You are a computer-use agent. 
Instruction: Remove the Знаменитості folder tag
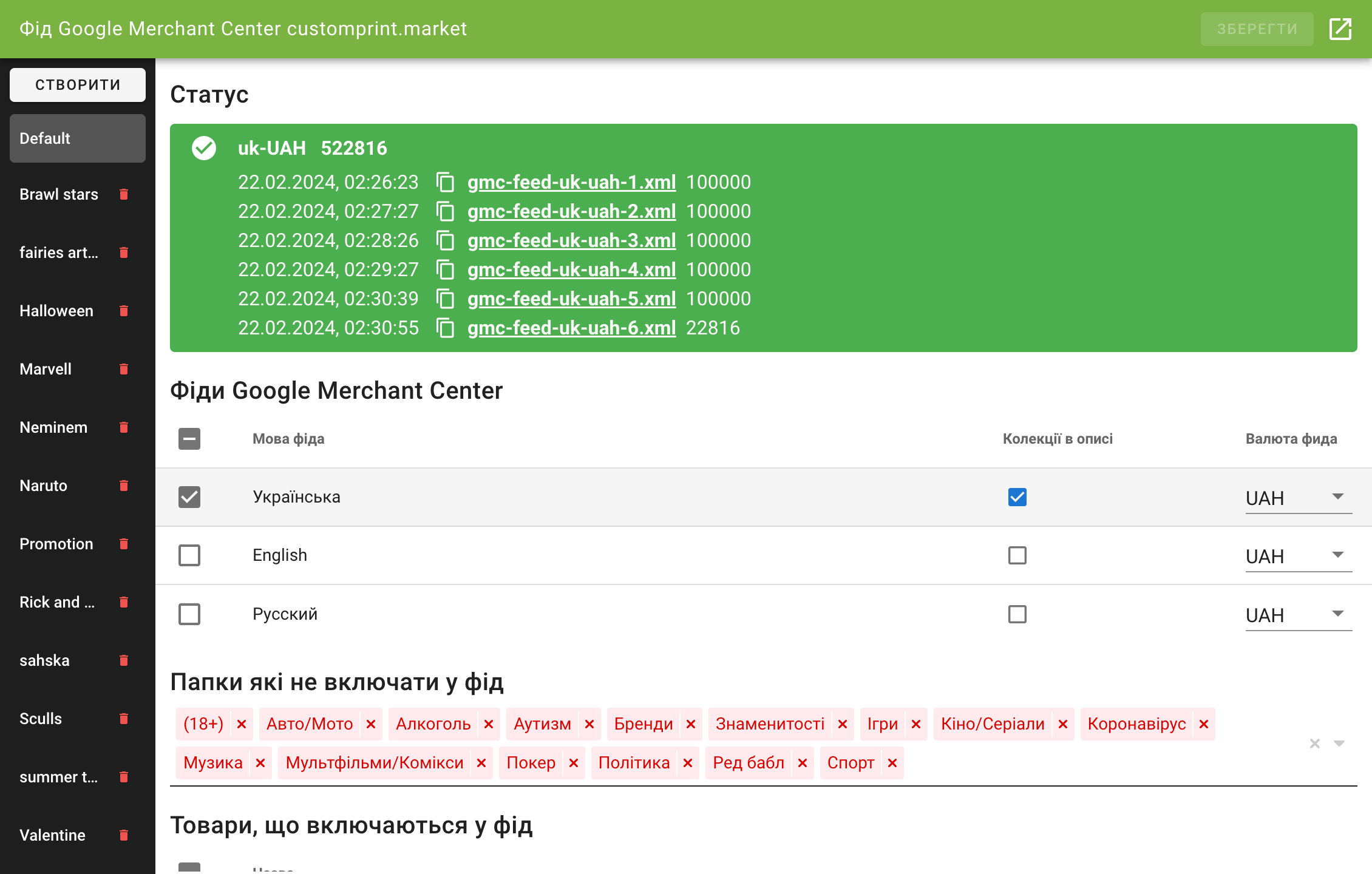[x=843, y=724]
